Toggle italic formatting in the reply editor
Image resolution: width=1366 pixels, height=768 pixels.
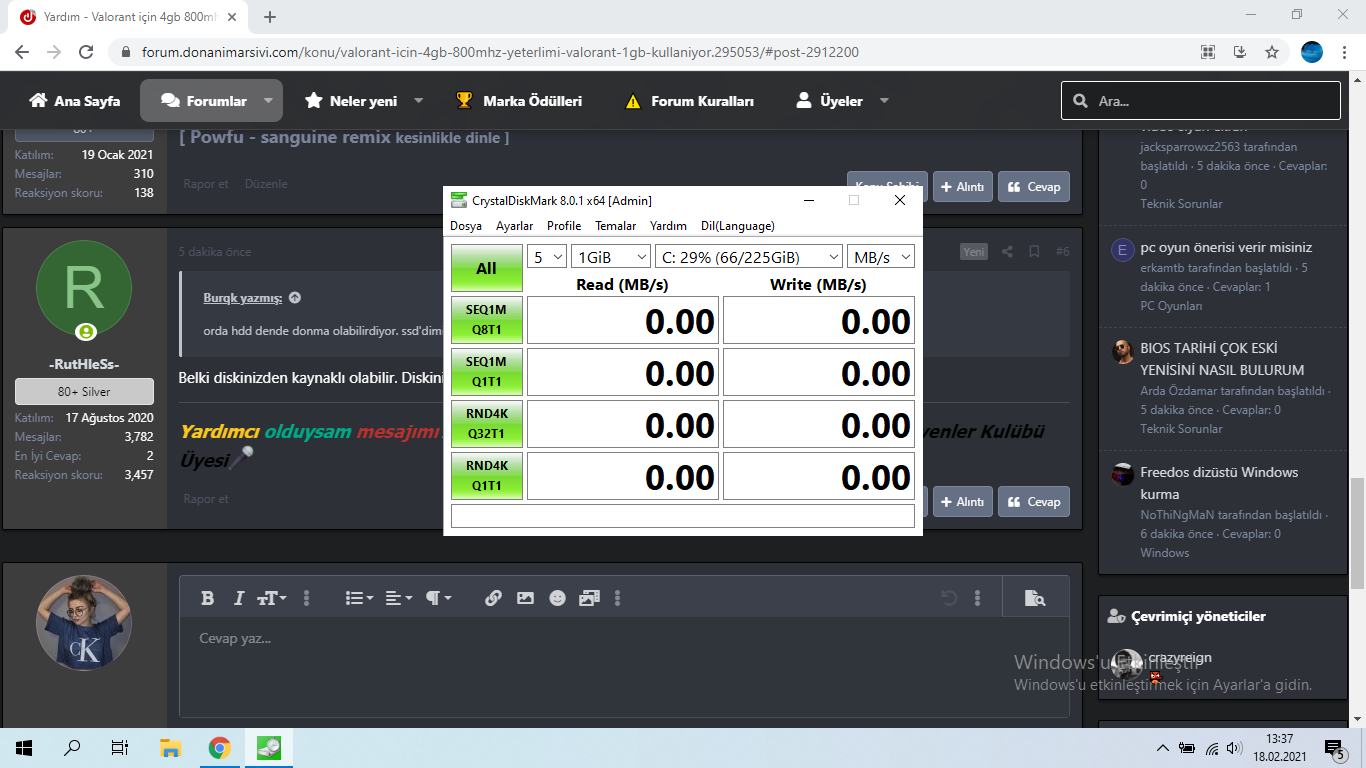point(238,598)
